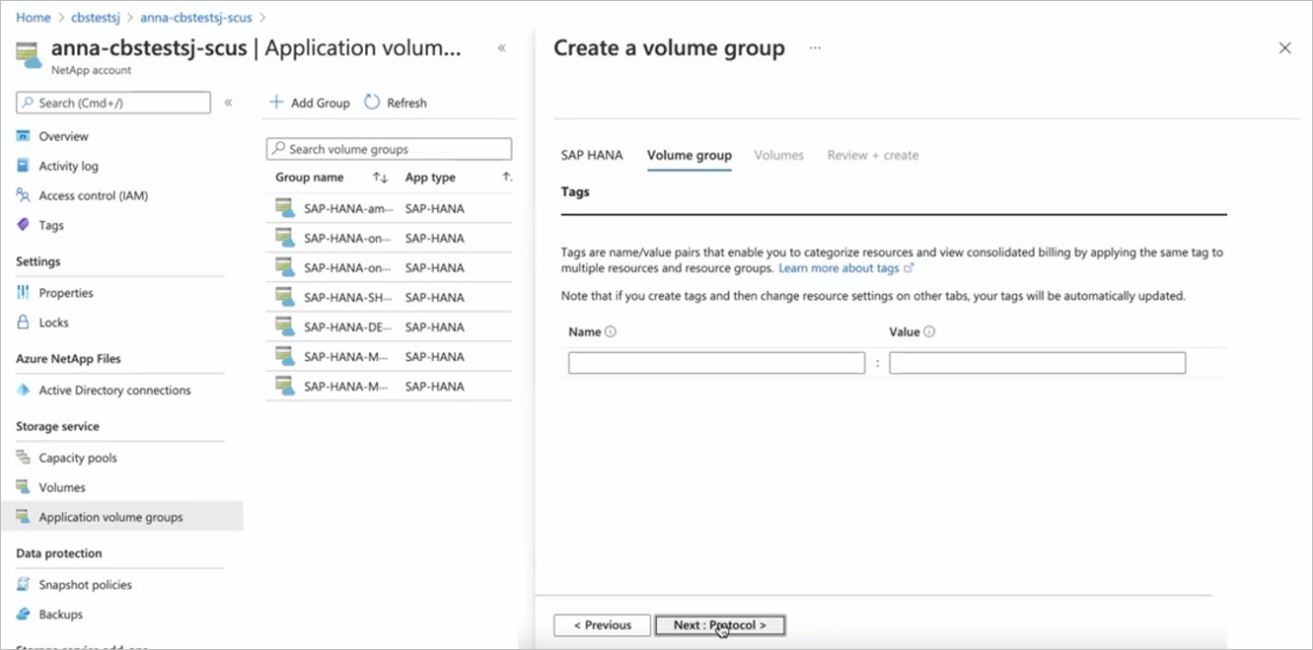Select Application volume groups item
Image resolution: width=1313 pixels, height=650 pixels.
(121, 516)
